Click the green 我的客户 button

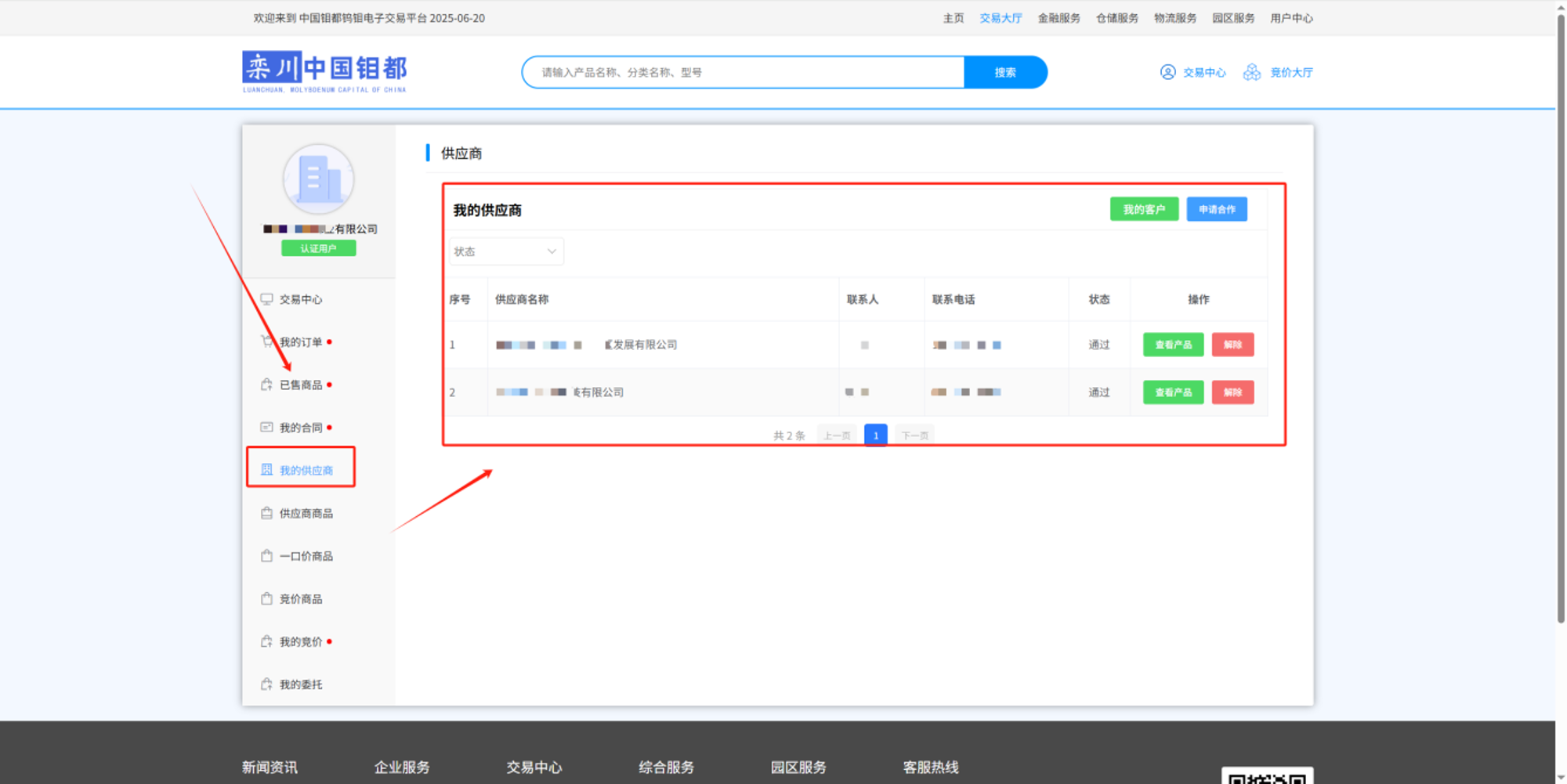[x=1144, y=209]
